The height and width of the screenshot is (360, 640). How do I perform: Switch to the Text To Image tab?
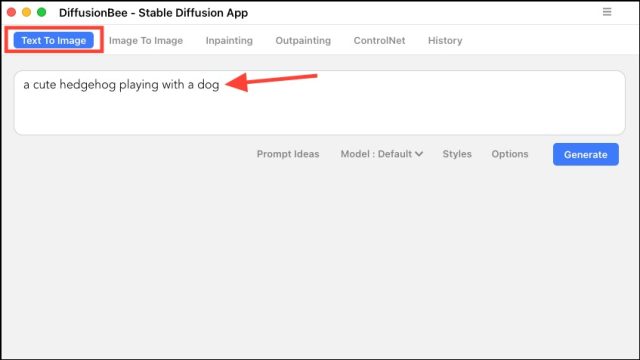(53, 40)
